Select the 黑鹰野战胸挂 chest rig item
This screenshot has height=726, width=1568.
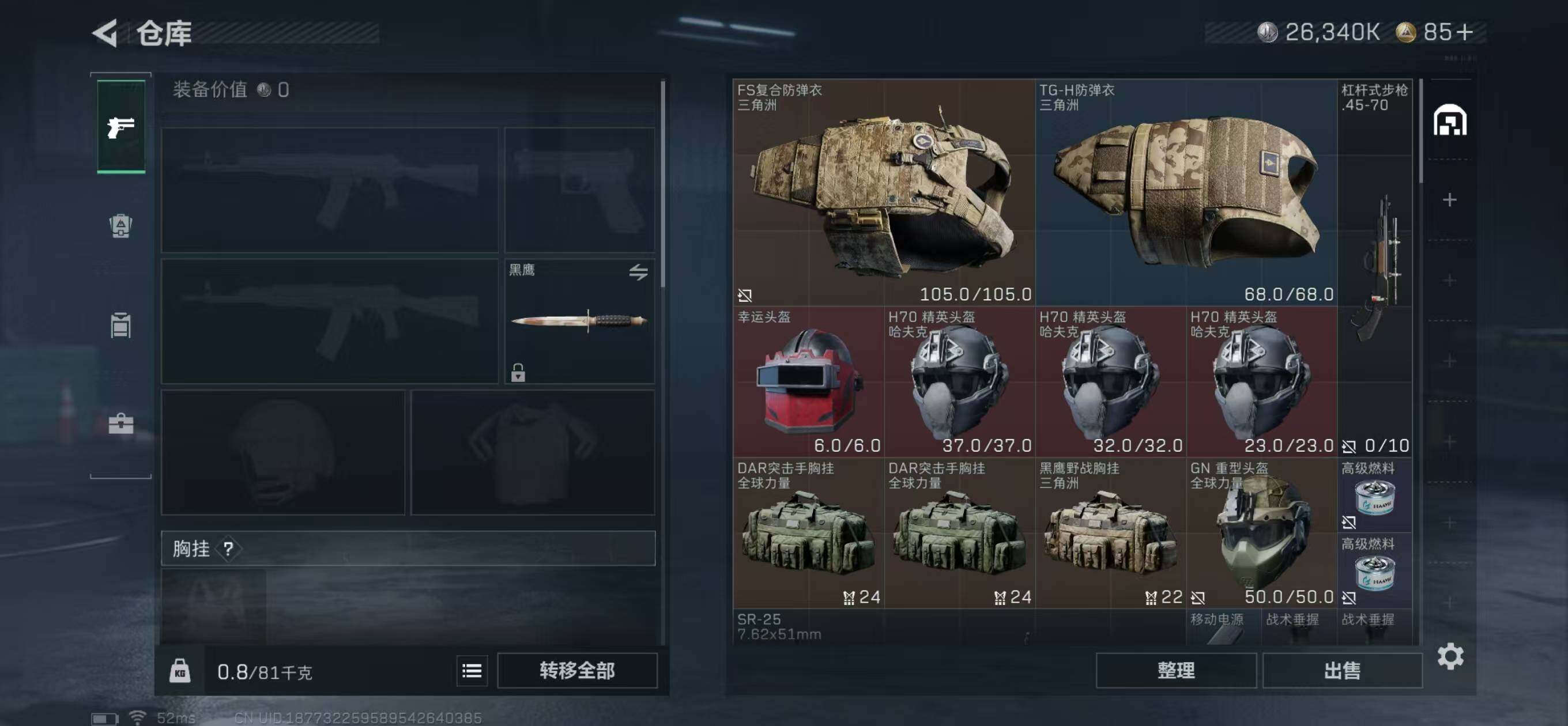[1110, 532]
